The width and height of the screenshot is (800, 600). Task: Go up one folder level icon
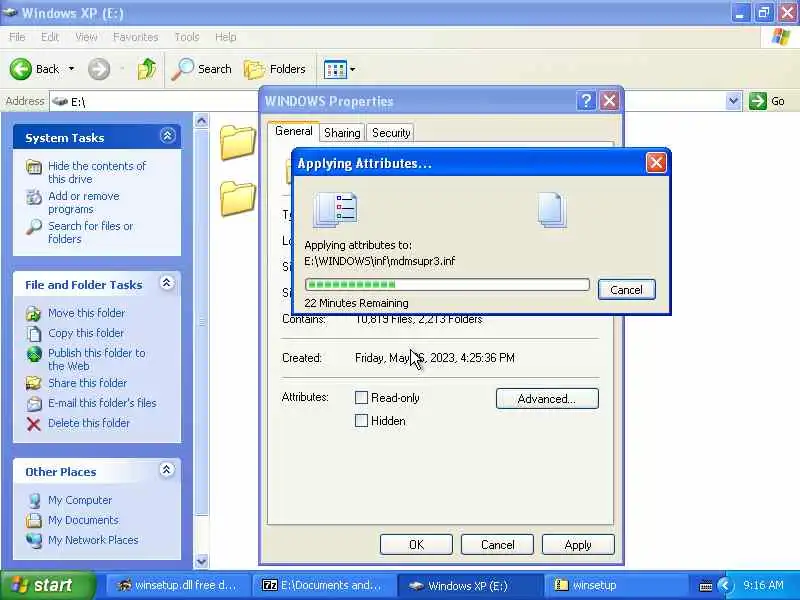coord(147,69)
